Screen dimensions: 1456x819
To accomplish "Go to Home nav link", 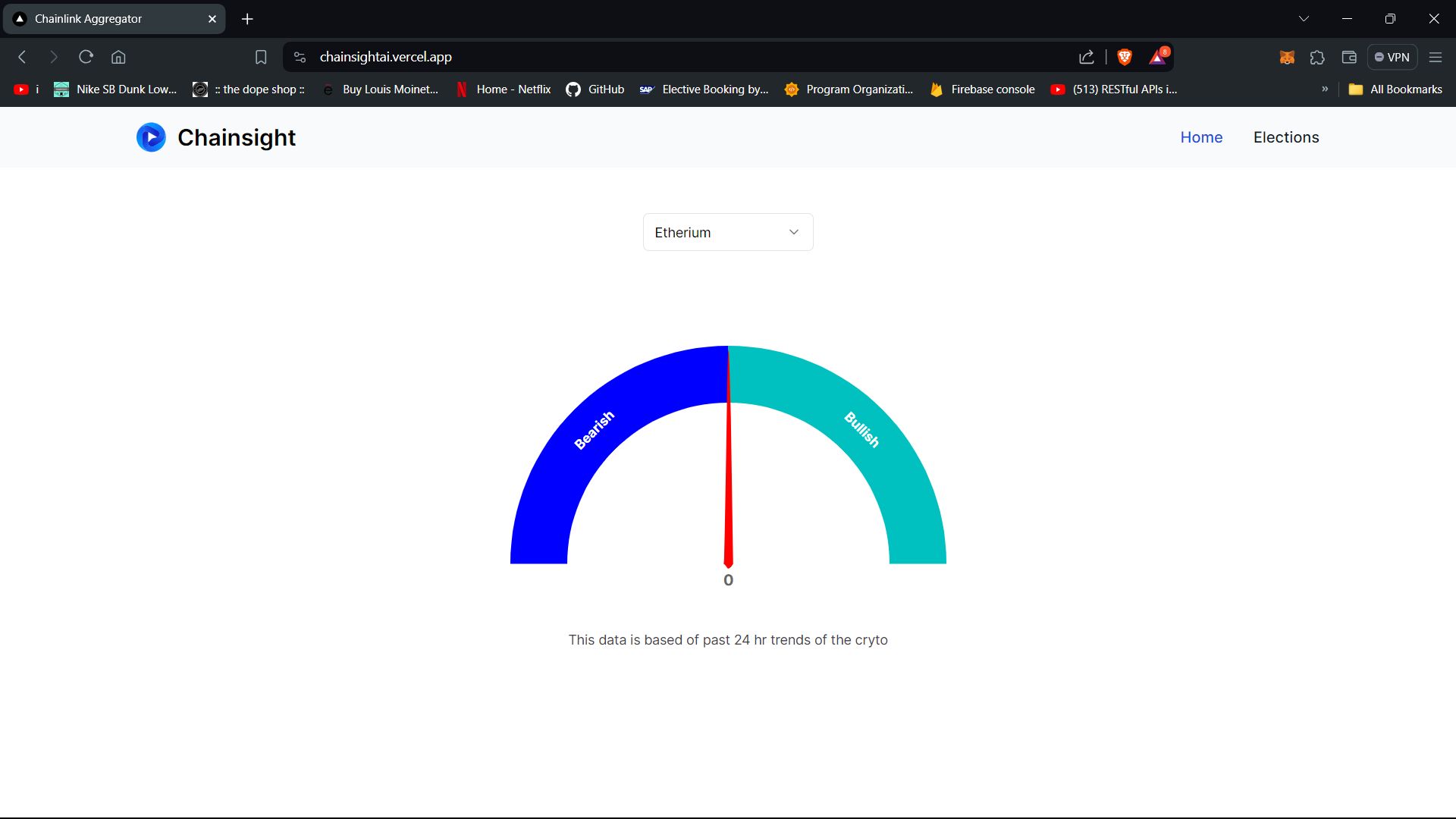I will [x=1201, y=137].
